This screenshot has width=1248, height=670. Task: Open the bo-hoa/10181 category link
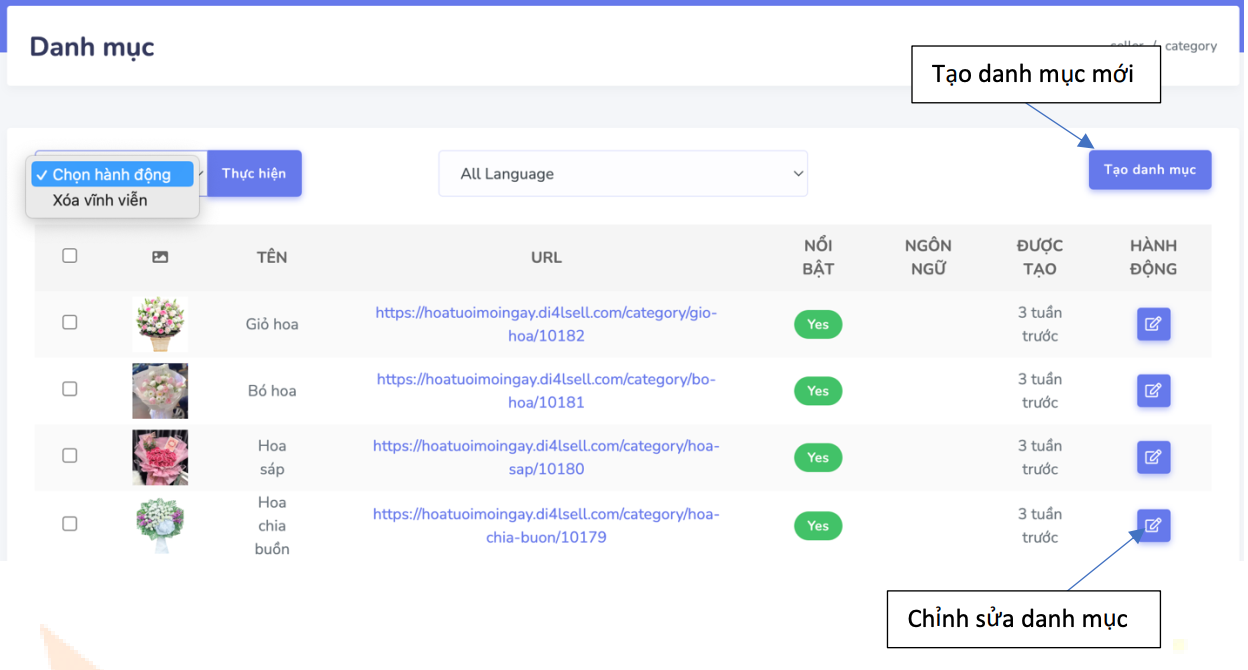click(546, 391)
